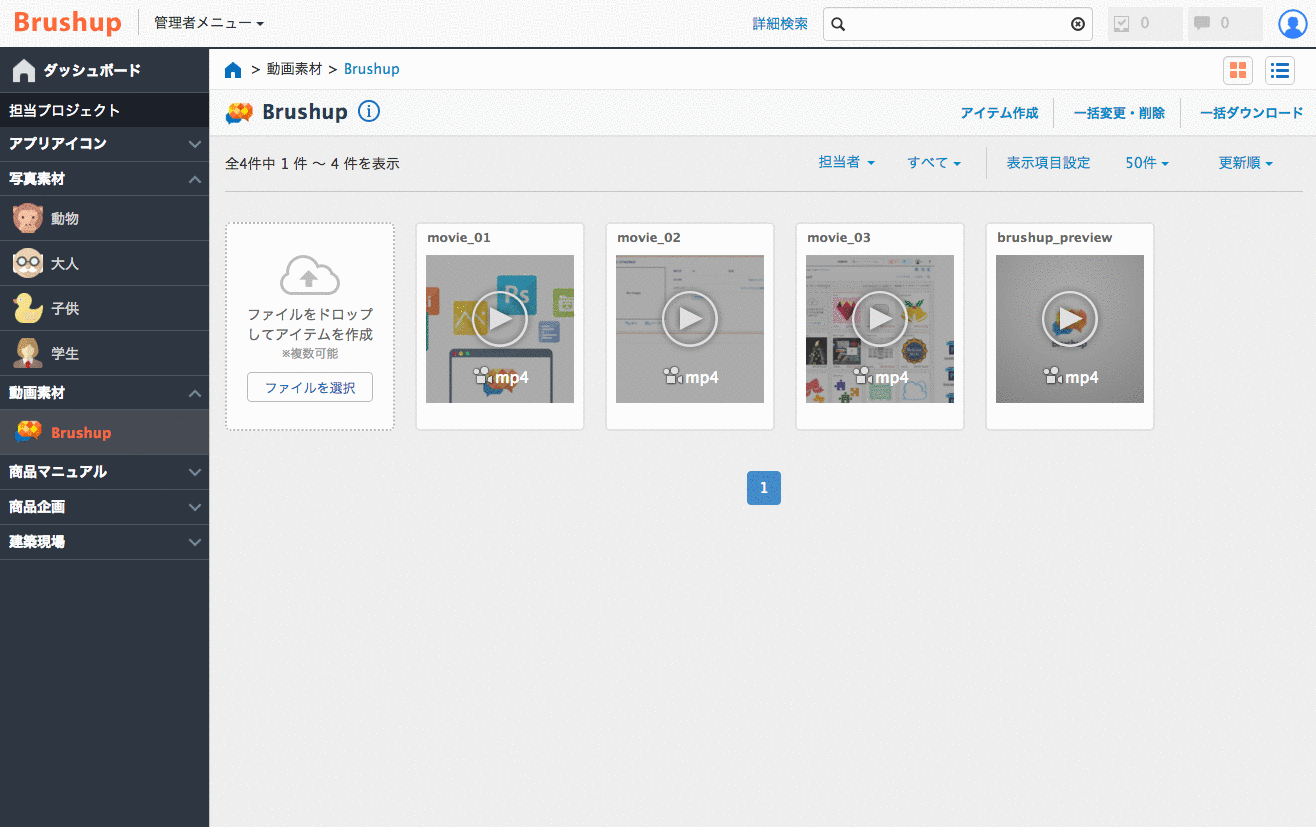Click the brushup_preview title text
The image size is (1316, 827).
point(1055,237)
